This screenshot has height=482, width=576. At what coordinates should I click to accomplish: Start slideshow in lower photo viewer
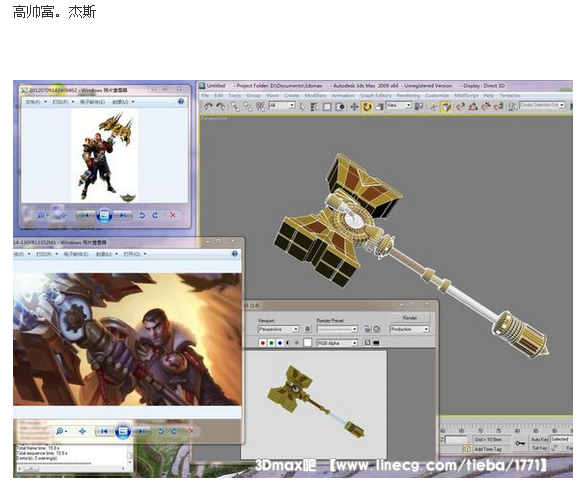click(x=123, y=431)
